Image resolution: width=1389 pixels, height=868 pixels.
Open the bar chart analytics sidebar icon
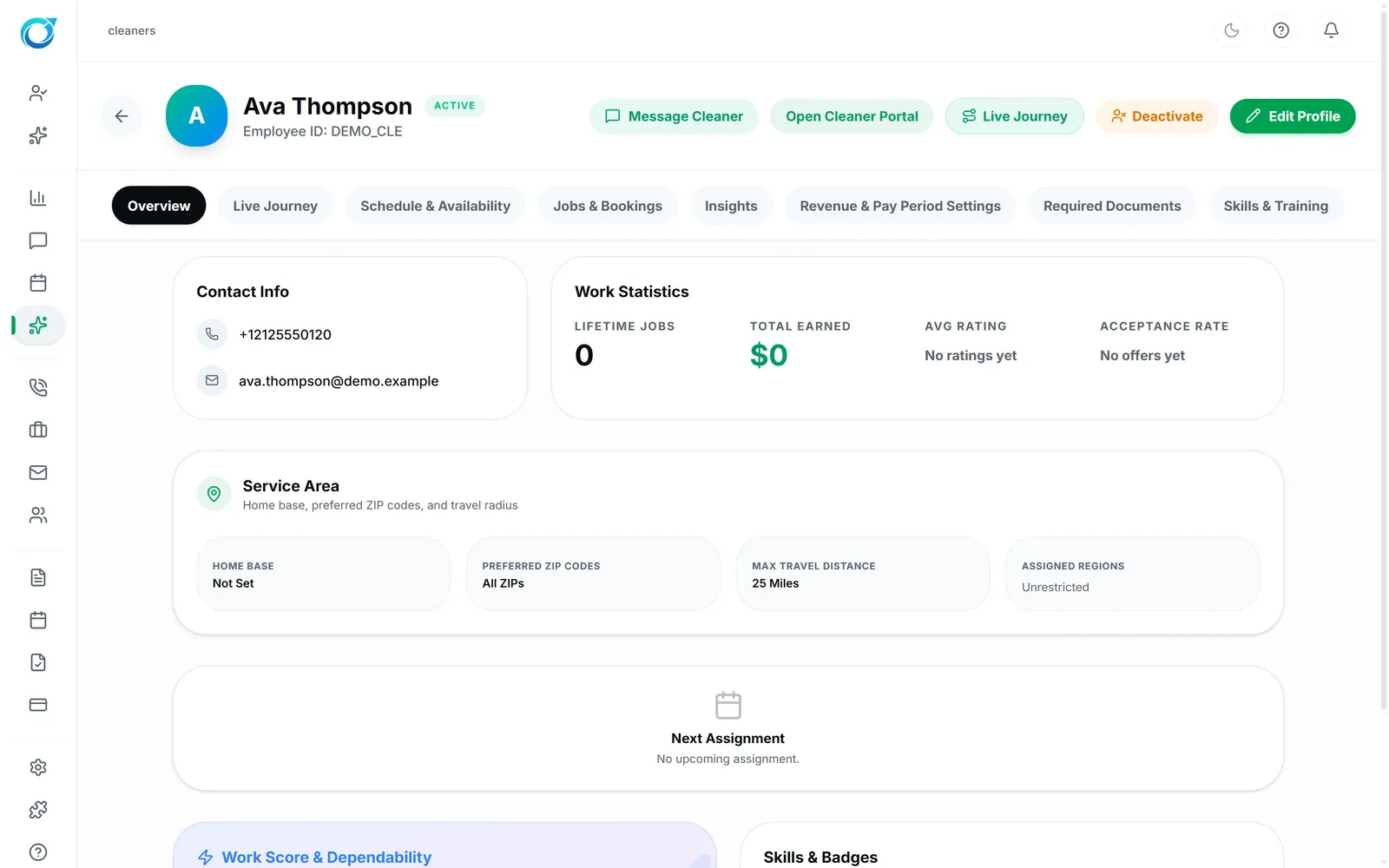(38, 198)
